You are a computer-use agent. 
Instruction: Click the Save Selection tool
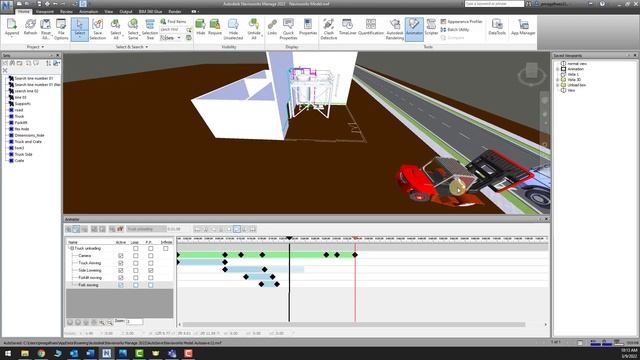98,29
